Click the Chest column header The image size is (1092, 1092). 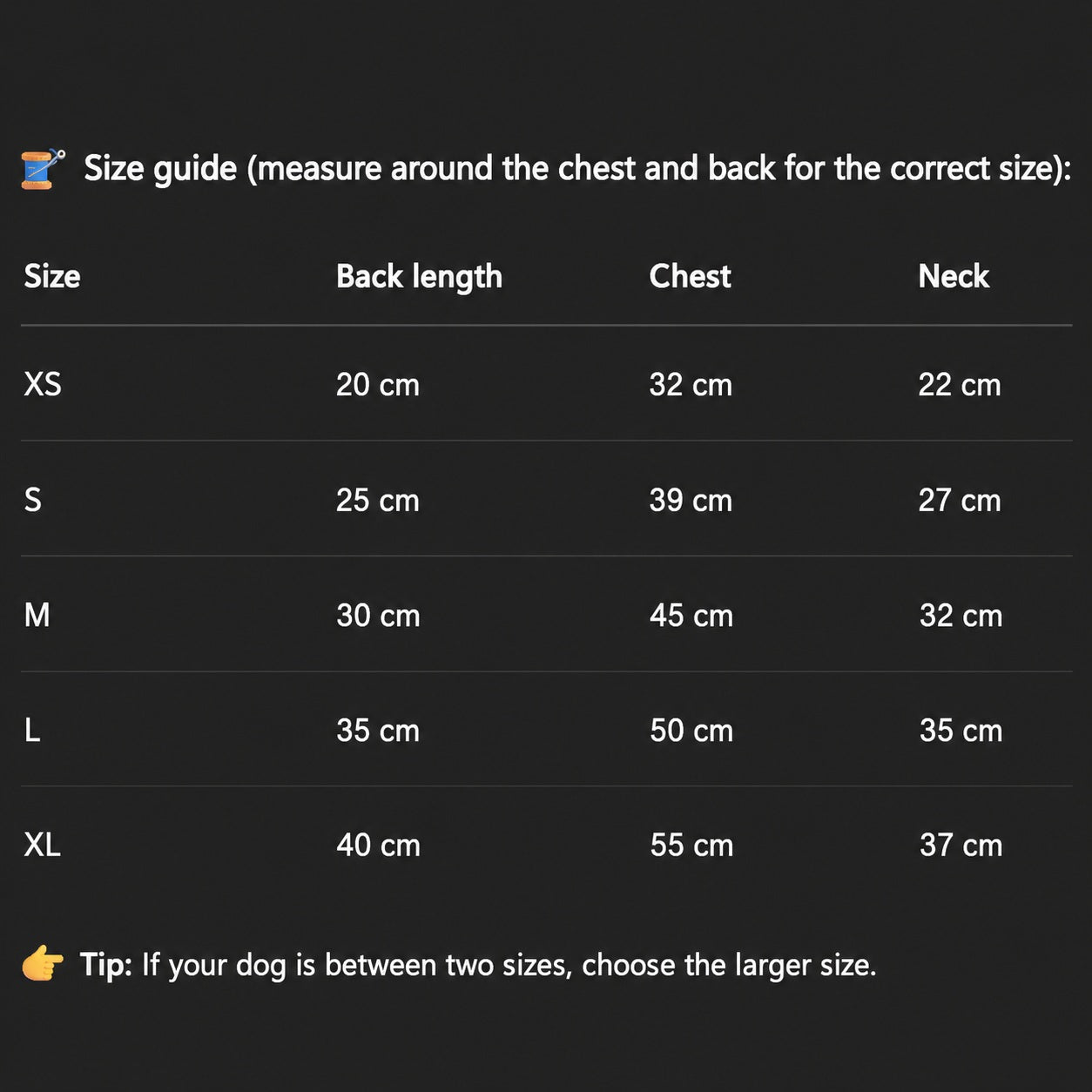click(x=690, y=276)
